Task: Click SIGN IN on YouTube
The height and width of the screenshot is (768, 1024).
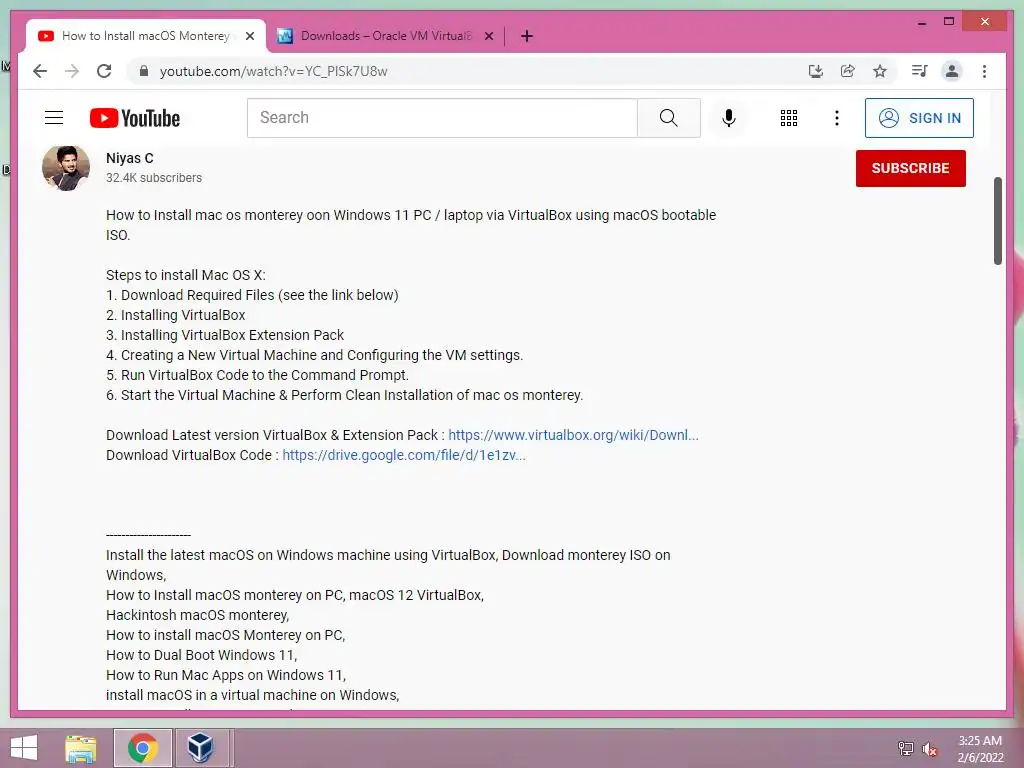Action: point(919,118)
